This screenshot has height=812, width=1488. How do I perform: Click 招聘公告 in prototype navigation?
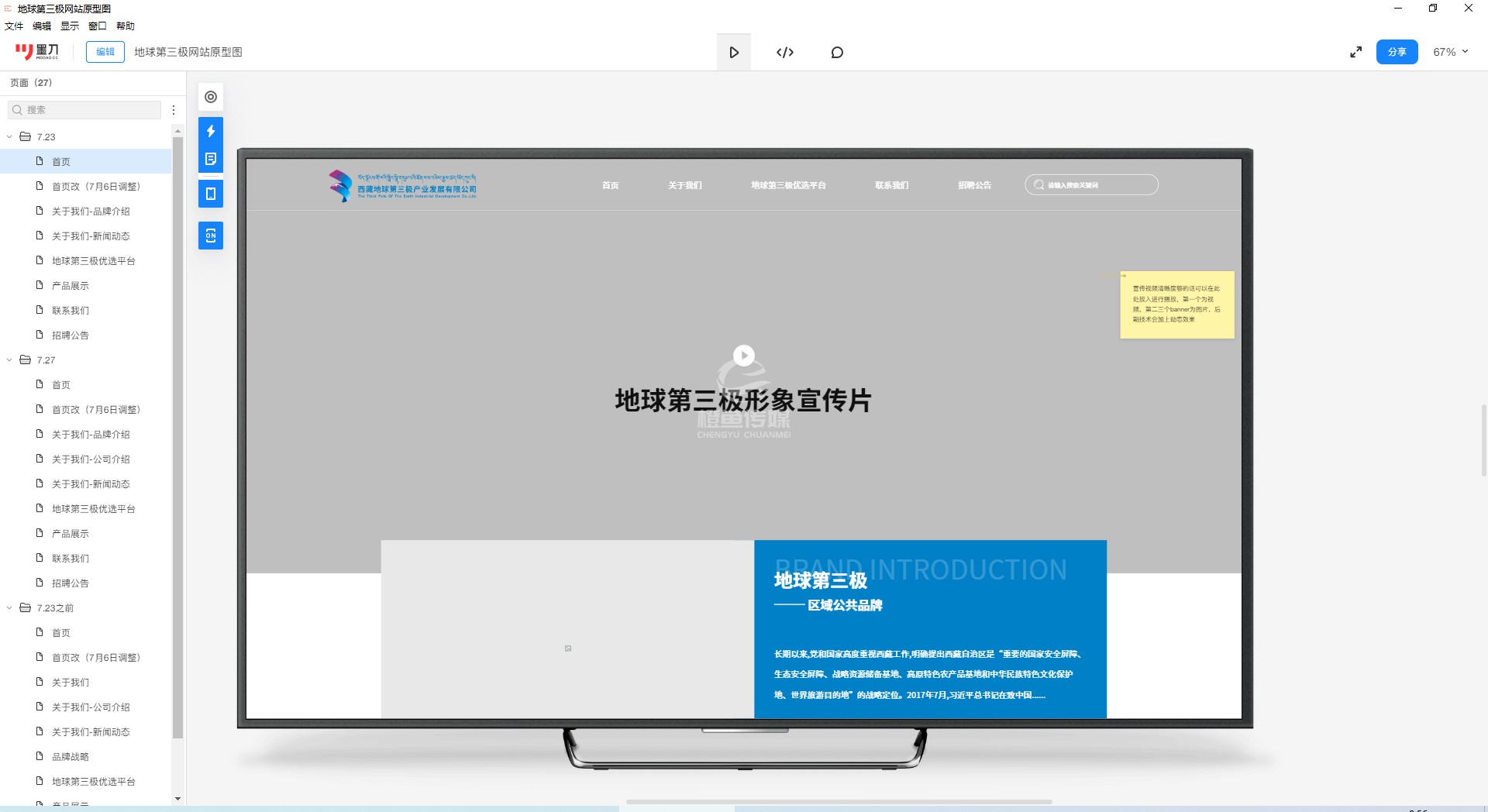974,185
